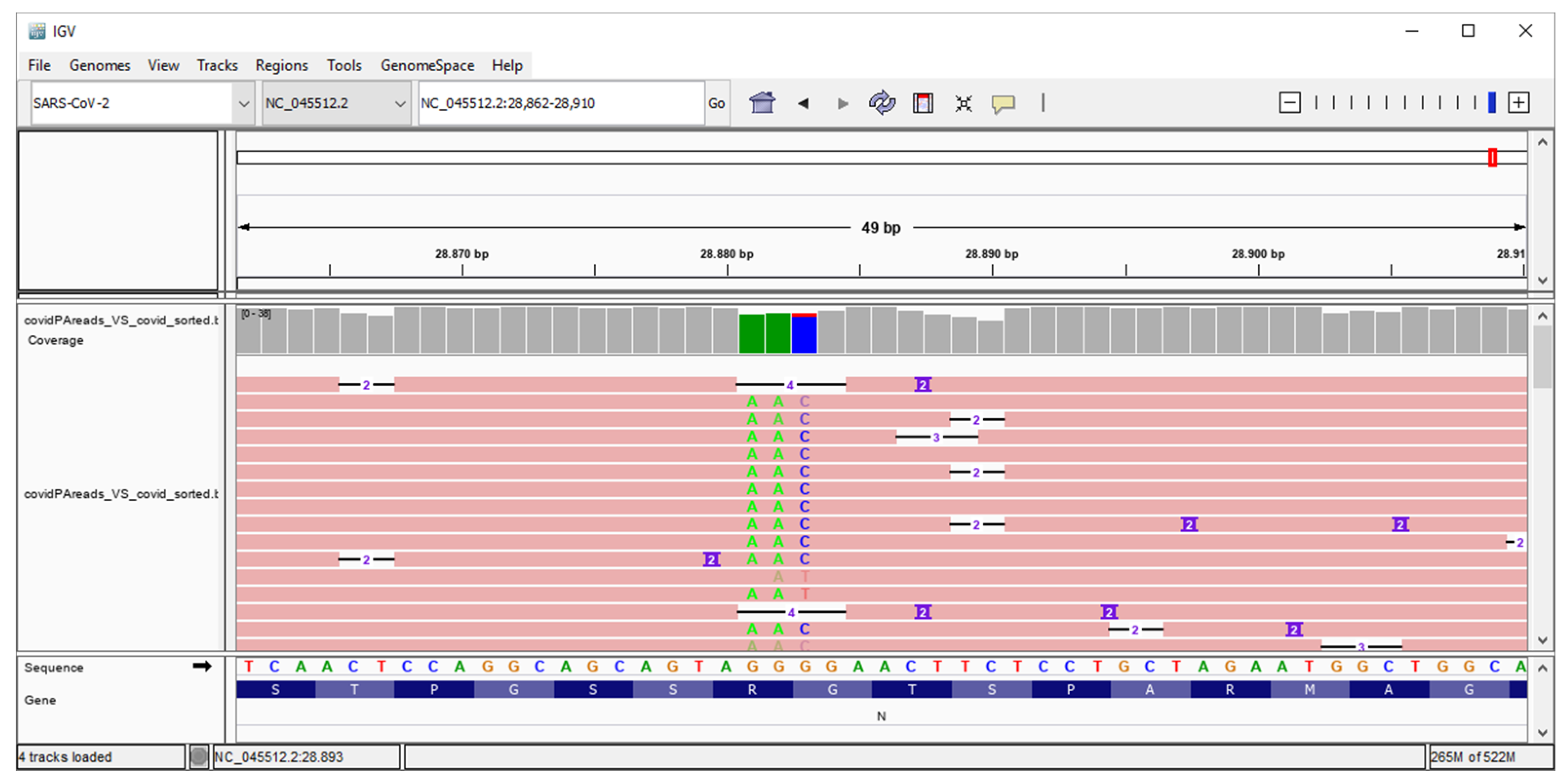This screenshot has height=781, width=1568.
Task: Open the Tracks menu
Action: (x=217, y=65)
